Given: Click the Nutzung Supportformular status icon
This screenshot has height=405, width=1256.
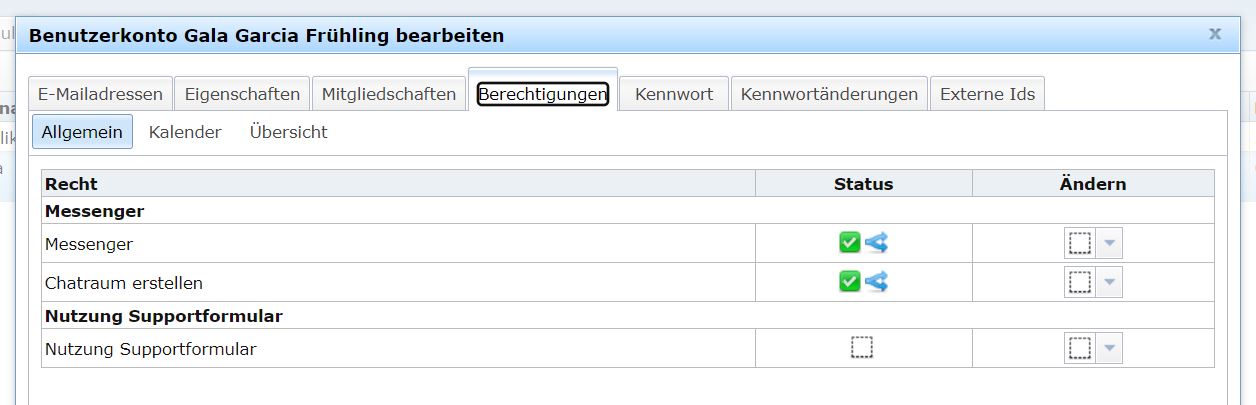Looking at the screenshot, I should click(x=862, y=348).
